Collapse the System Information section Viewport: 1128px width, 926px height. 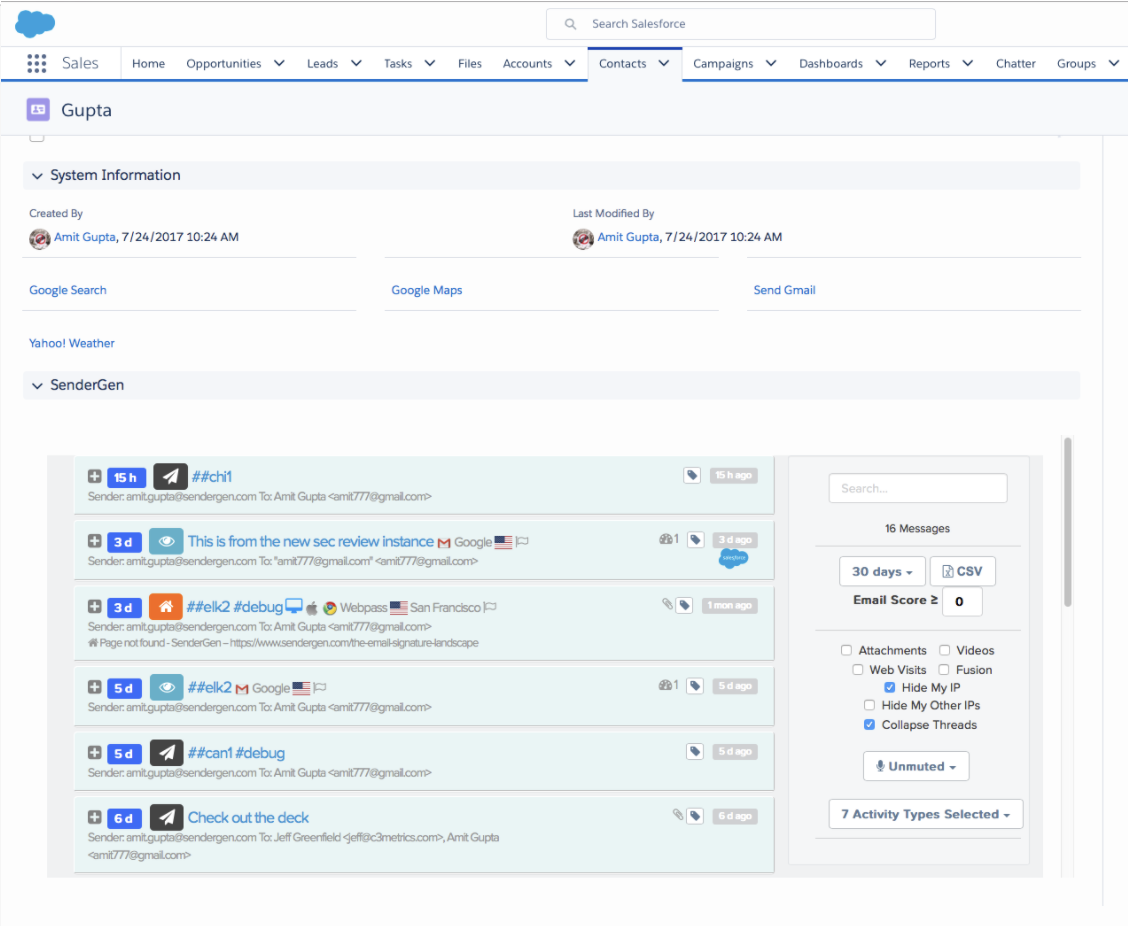coord(37,176)
